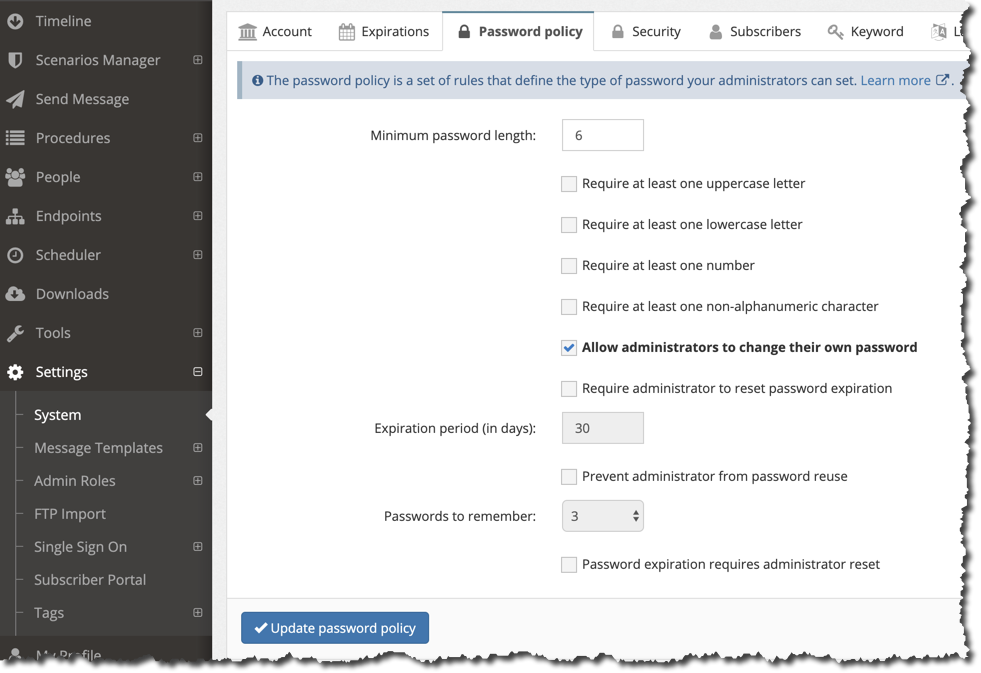This screenshot has width=981, height=673.
Task: Click the Scheduler clock icon
Action: 15,255
